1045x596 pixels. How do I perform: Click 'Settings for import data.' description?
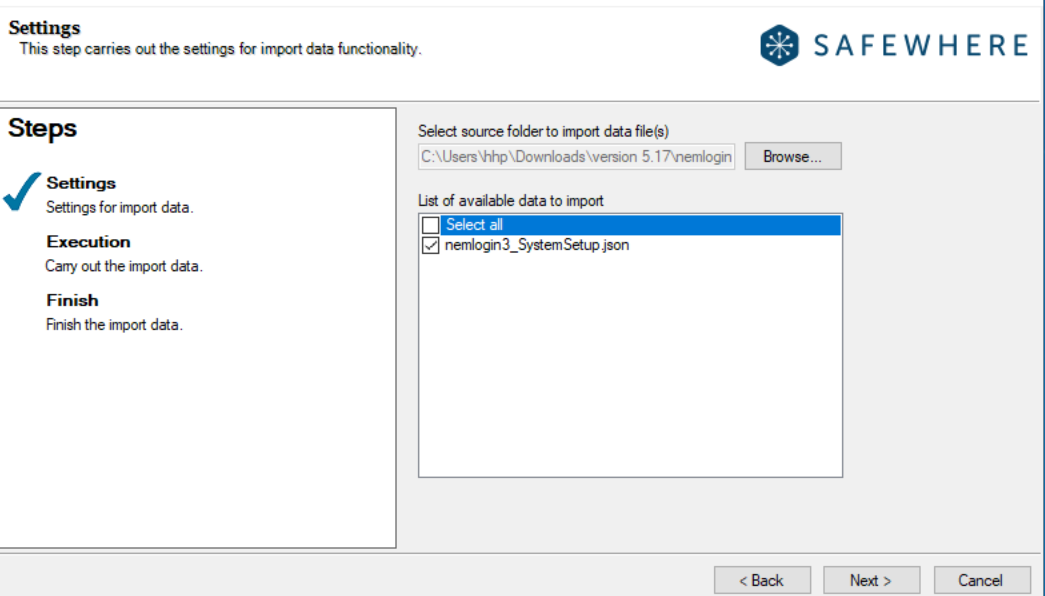pyautogui.click(x=119, y=207)
